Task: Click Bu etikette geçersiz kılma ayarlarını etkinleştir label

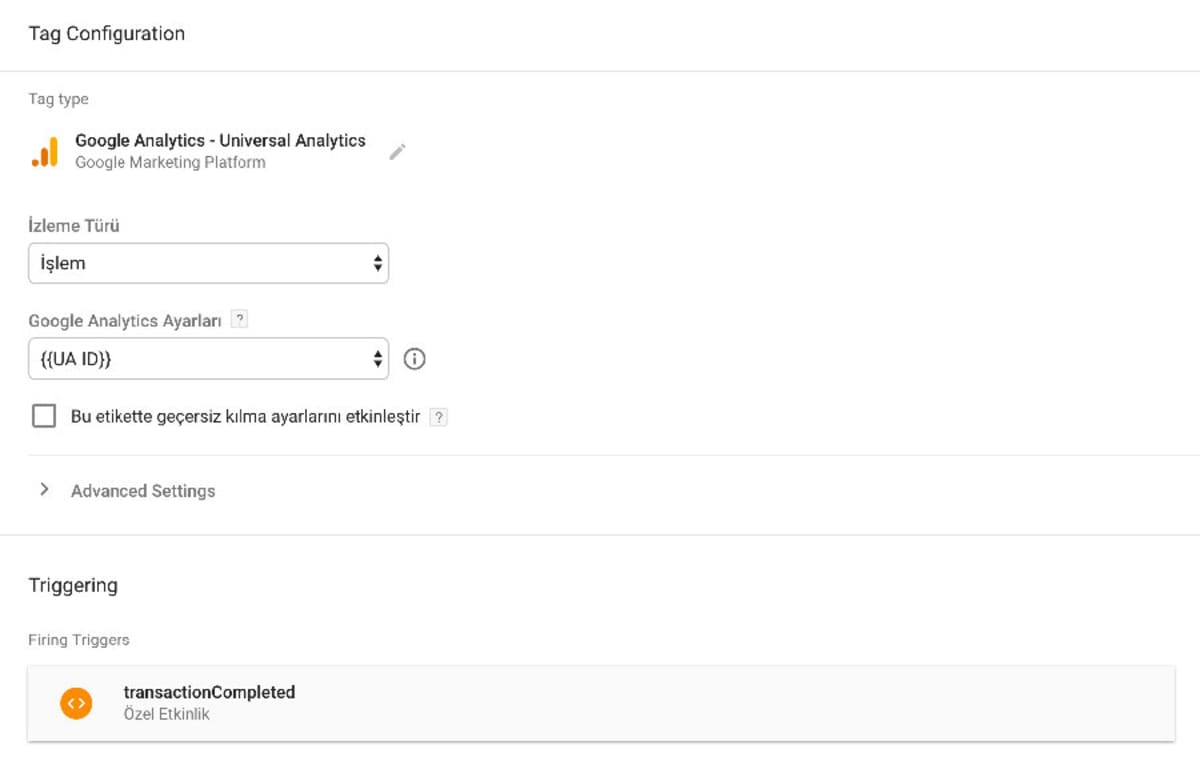Action: point(245,417)
